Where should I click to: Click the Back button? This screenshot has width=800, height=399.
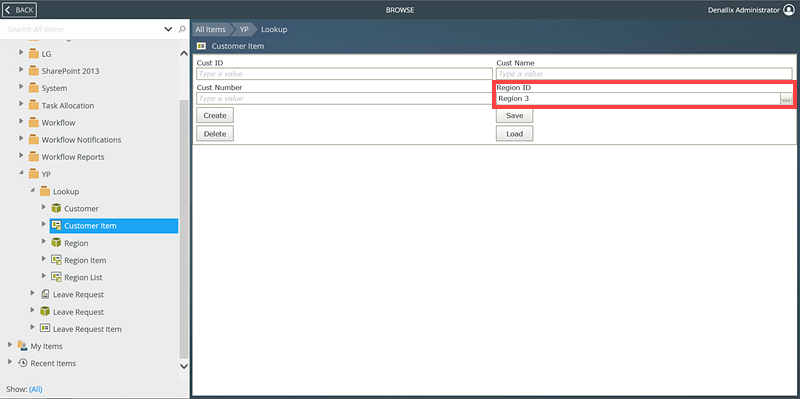[19, 10]
